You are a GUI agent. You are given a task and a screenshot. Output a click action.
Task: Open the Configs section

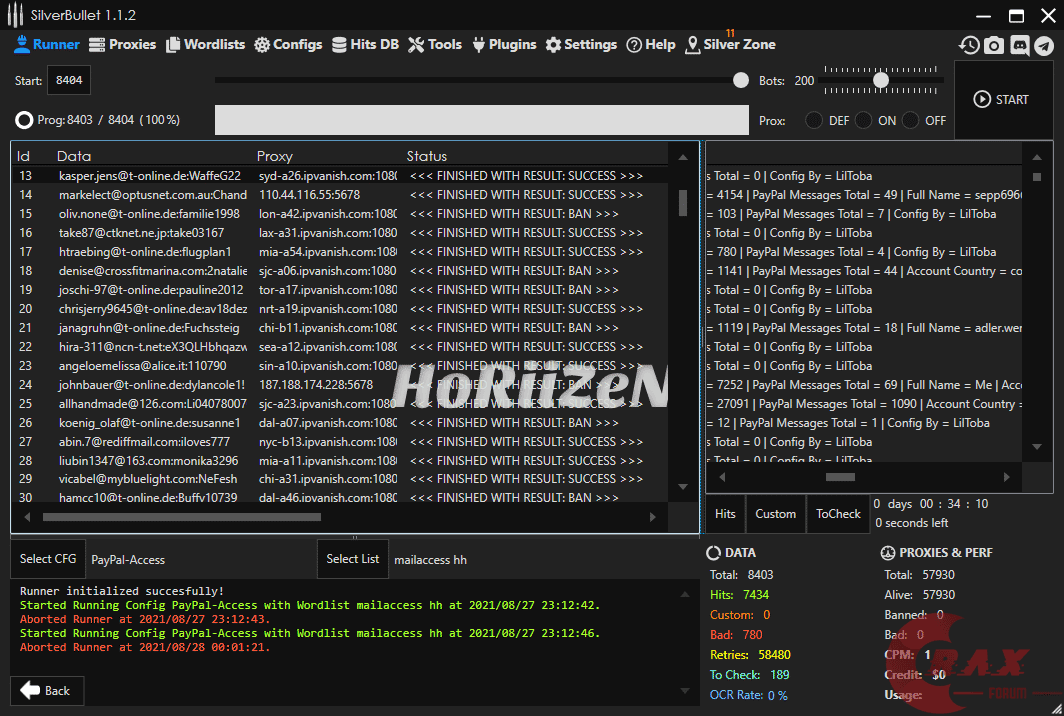point(288,44)
